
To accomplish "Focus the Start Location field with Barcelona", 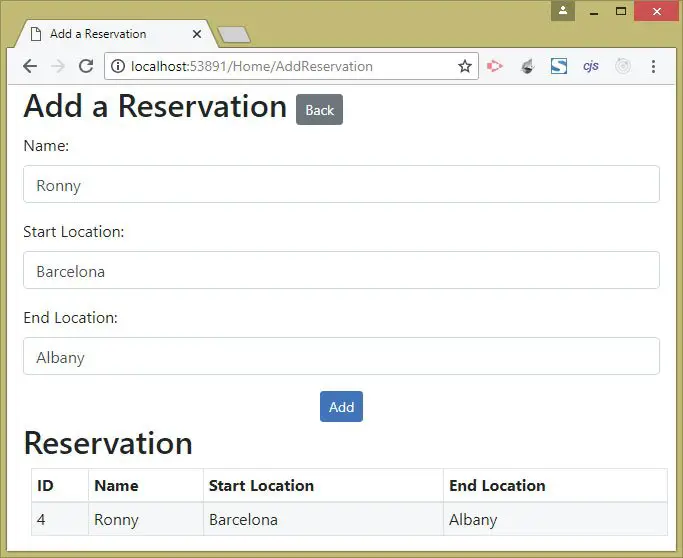I will 342,270.
